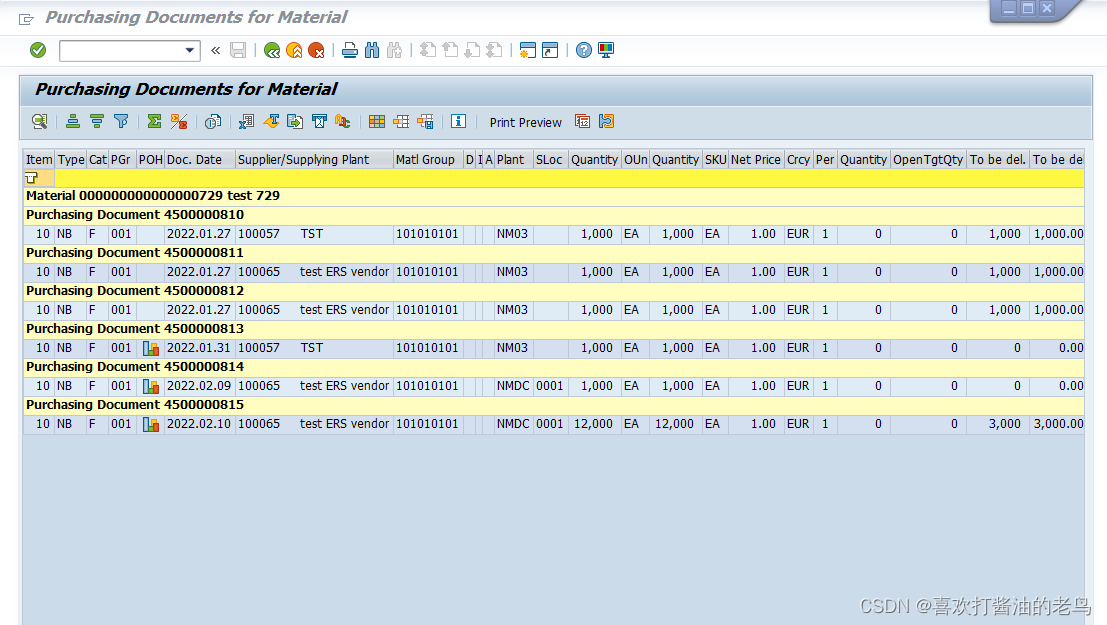Sort the list in descending order
1107x625 pixels.
click(96, 121)
